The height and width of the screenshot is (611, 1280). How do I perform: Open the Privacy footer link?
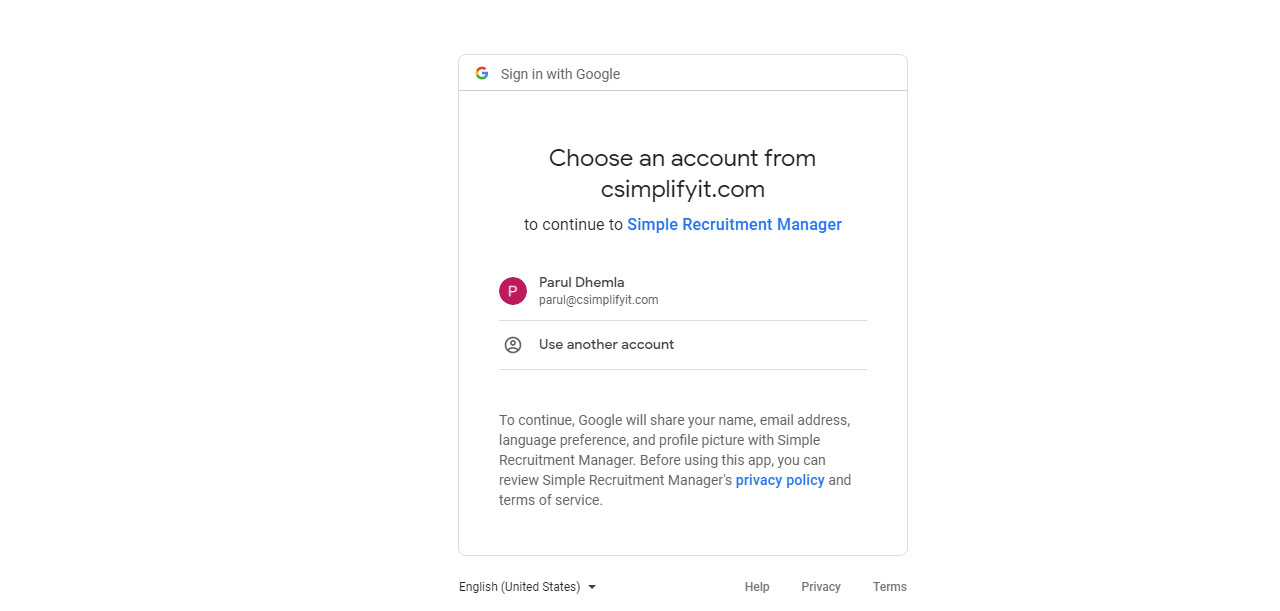coord(821,587)
